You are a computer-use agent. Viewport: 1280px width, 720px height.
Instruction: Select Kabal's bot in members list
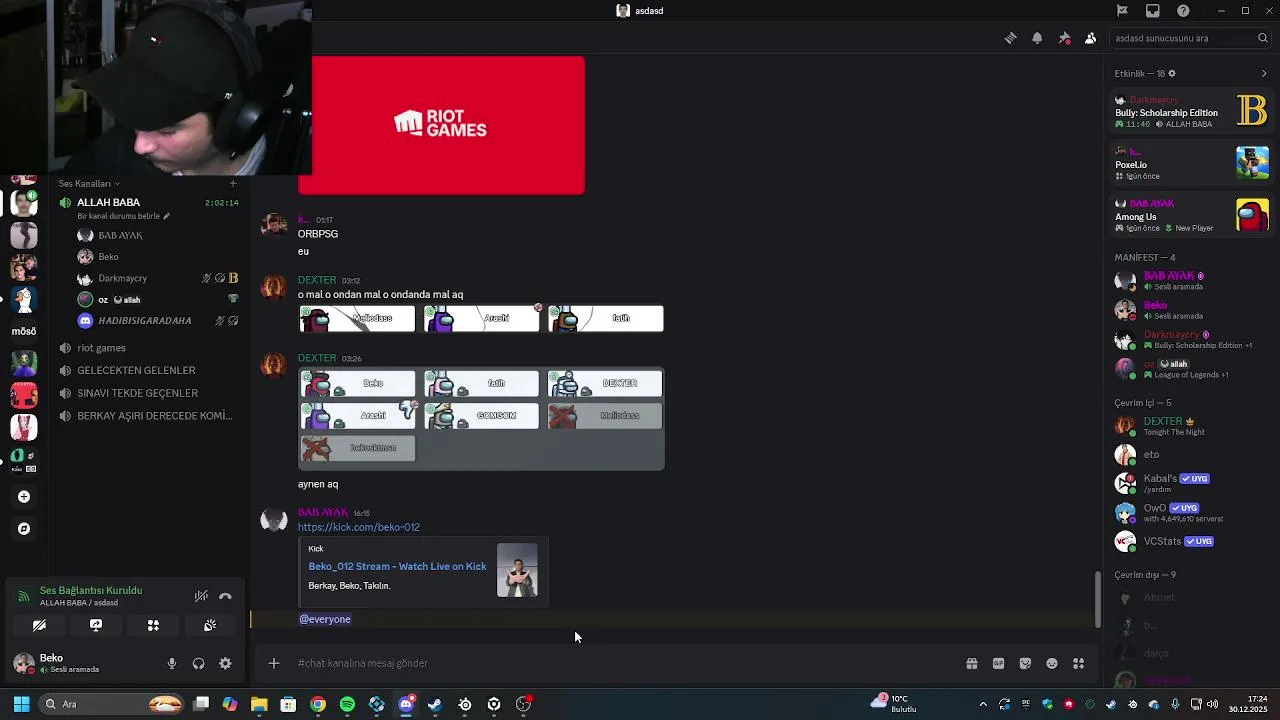pyautogui.click(x=1191, y=483)
